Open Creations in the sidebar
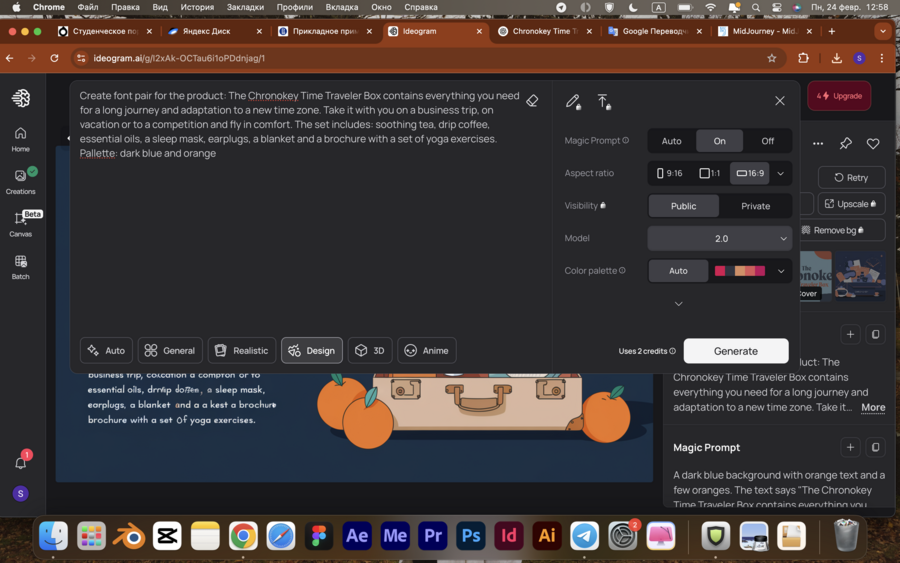The width and height of the screenshot is (900, 563). (x=21, y=181)
